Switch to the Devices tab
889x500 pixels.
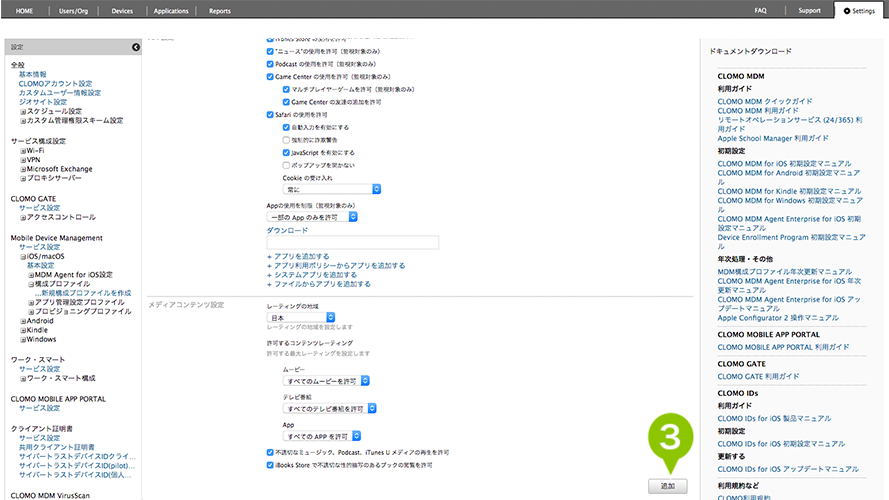(122, 11)
